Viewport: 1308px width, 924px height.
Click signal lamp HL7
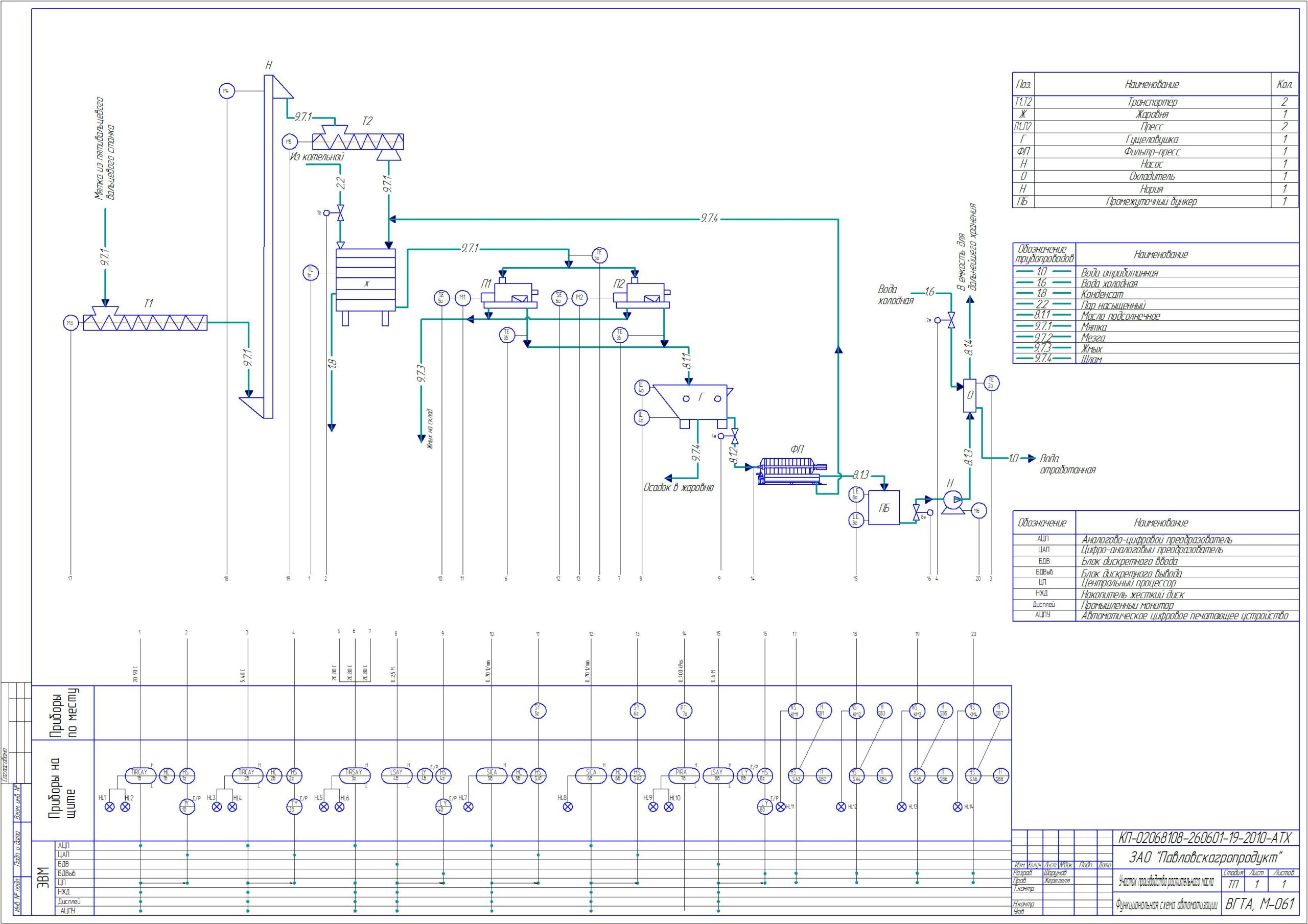(x=469, y=807)
